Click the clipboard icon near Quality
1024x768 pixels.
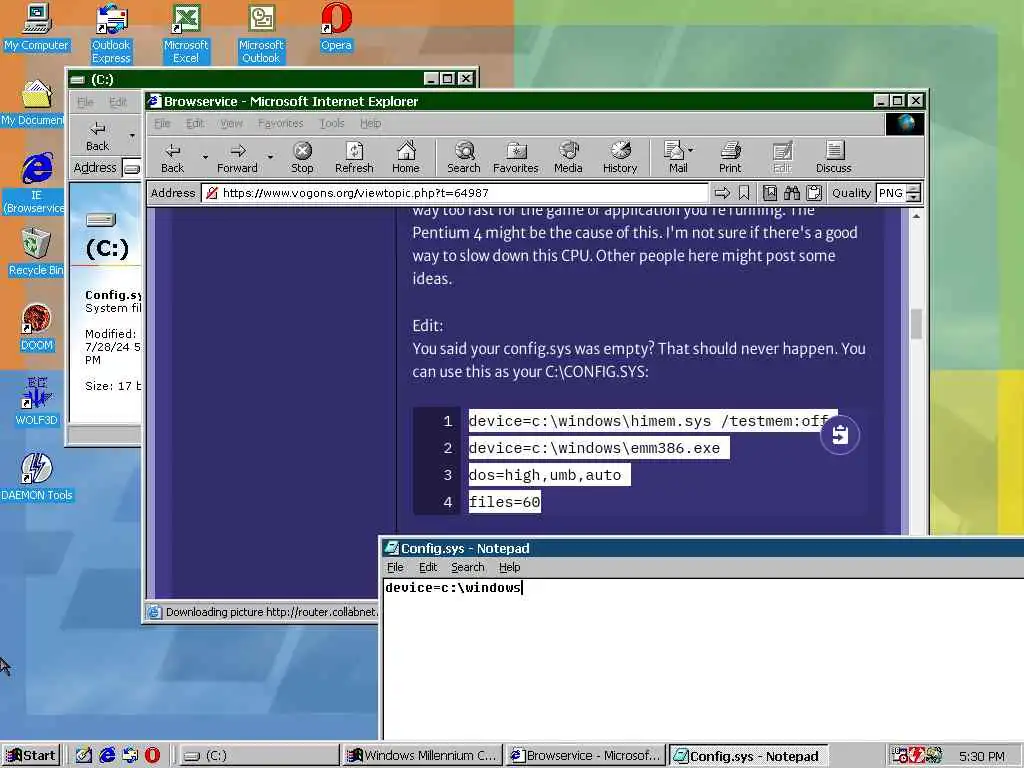pos(814,193)
